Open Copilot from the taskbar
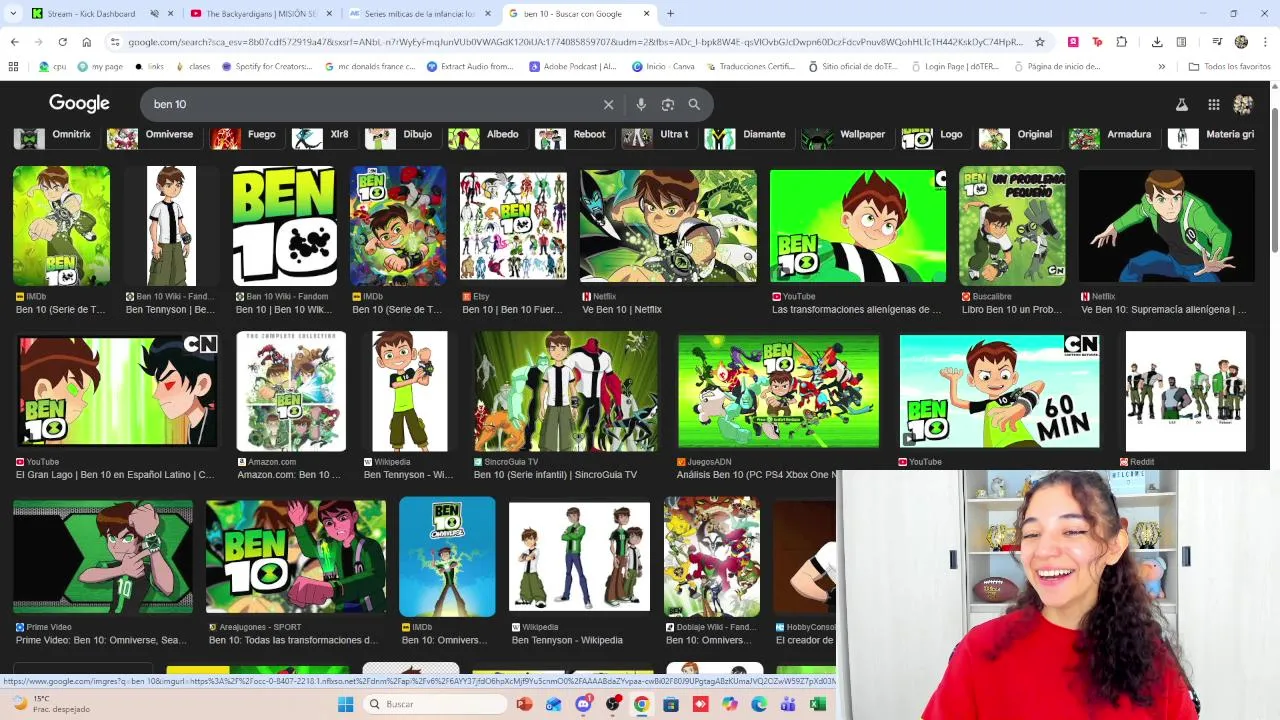Viewport: 1280px width, 720px height. [x=729, y=704]
